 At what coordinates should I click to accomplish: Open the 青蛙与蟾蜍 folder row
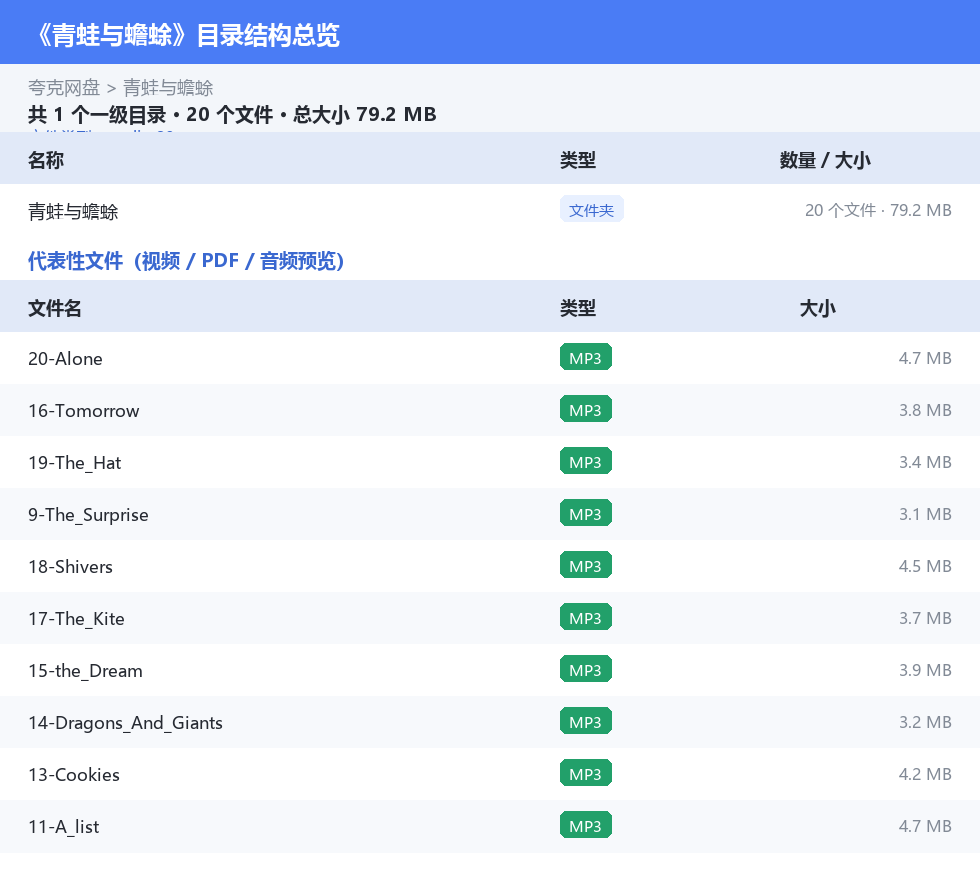click(x=490, y=210)
